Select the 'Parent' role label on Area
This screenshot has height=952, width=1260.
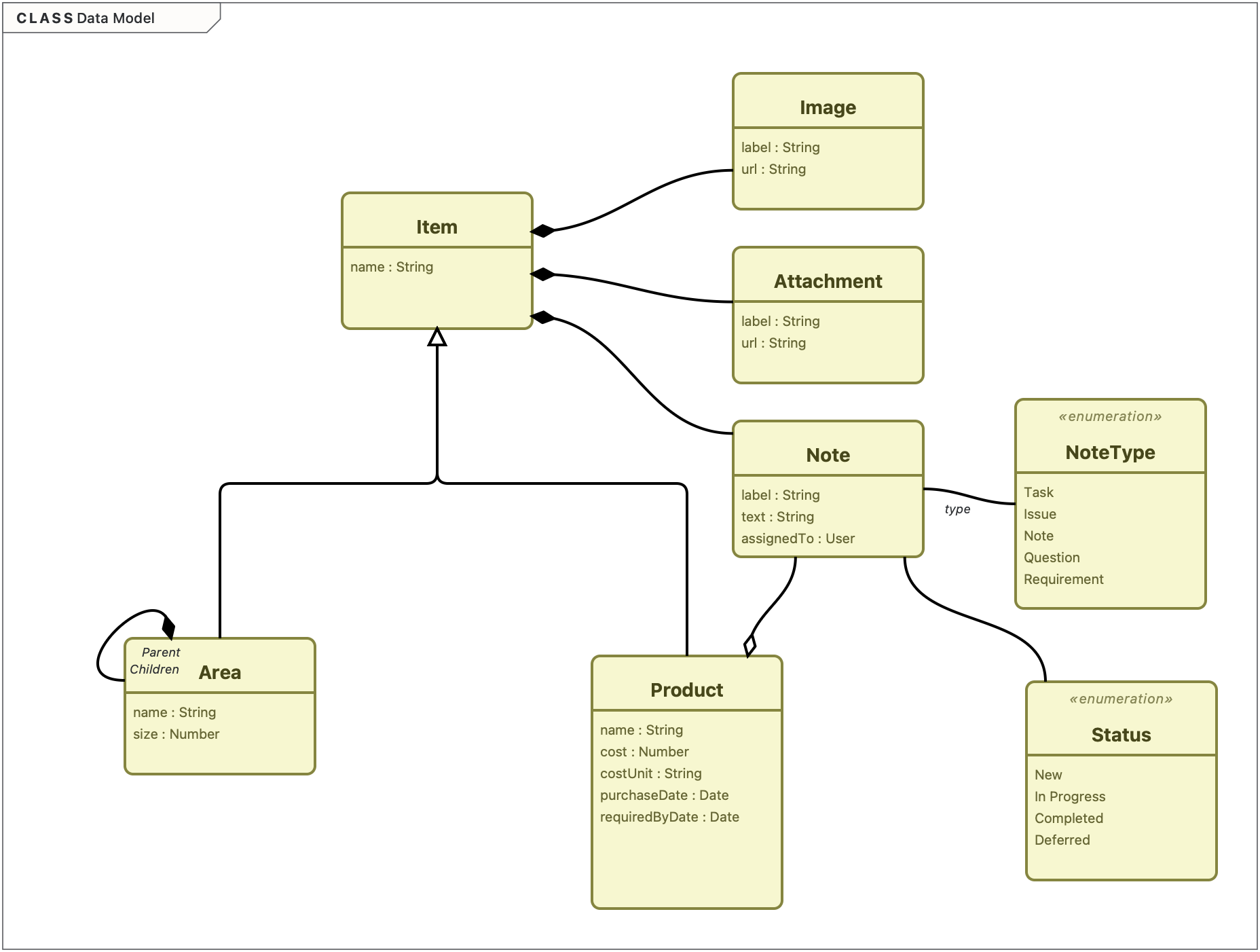(x=161, y=653)
